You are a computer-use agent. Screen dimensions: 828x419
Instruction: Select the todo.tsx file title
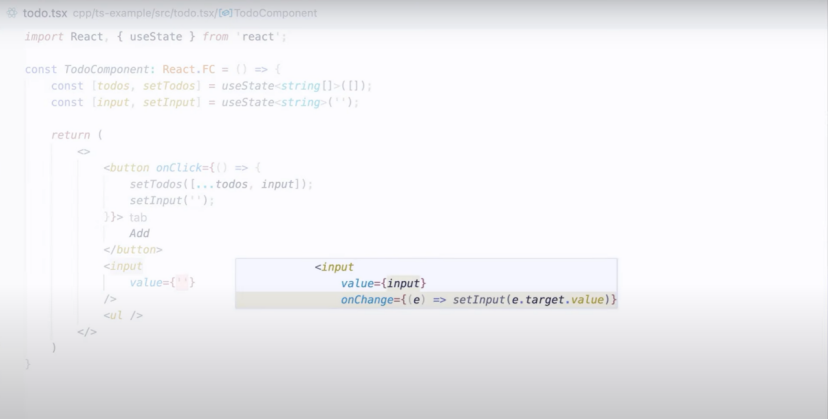(45, 13)
